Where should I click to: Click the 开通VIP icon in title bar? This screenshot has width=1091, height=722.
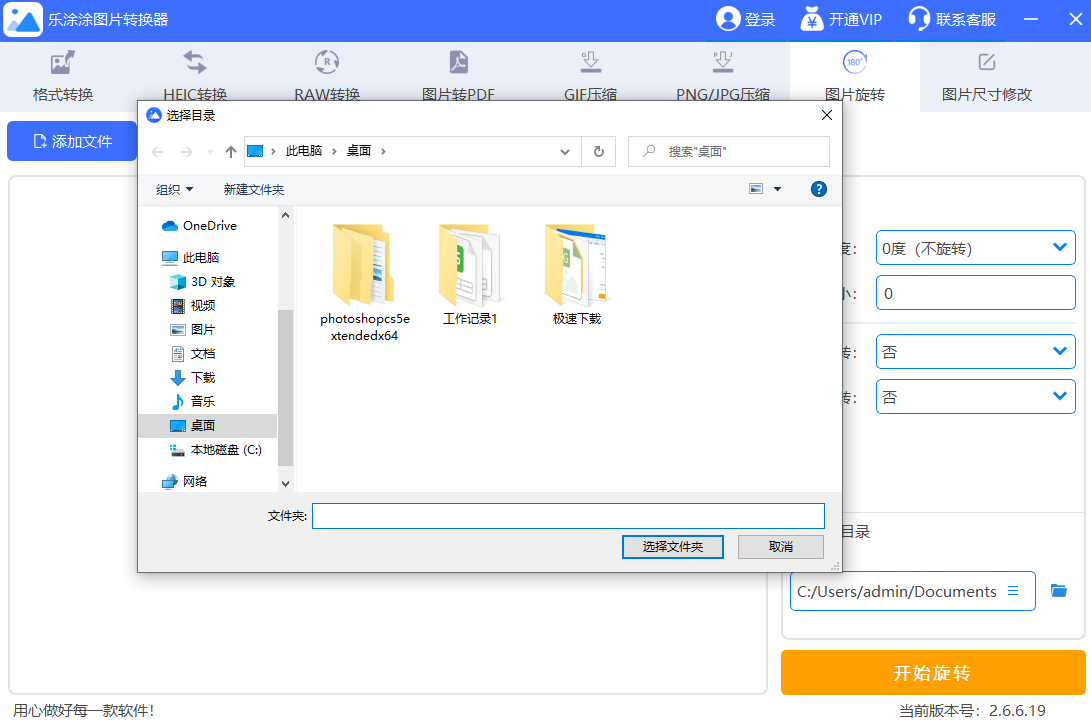811,19
